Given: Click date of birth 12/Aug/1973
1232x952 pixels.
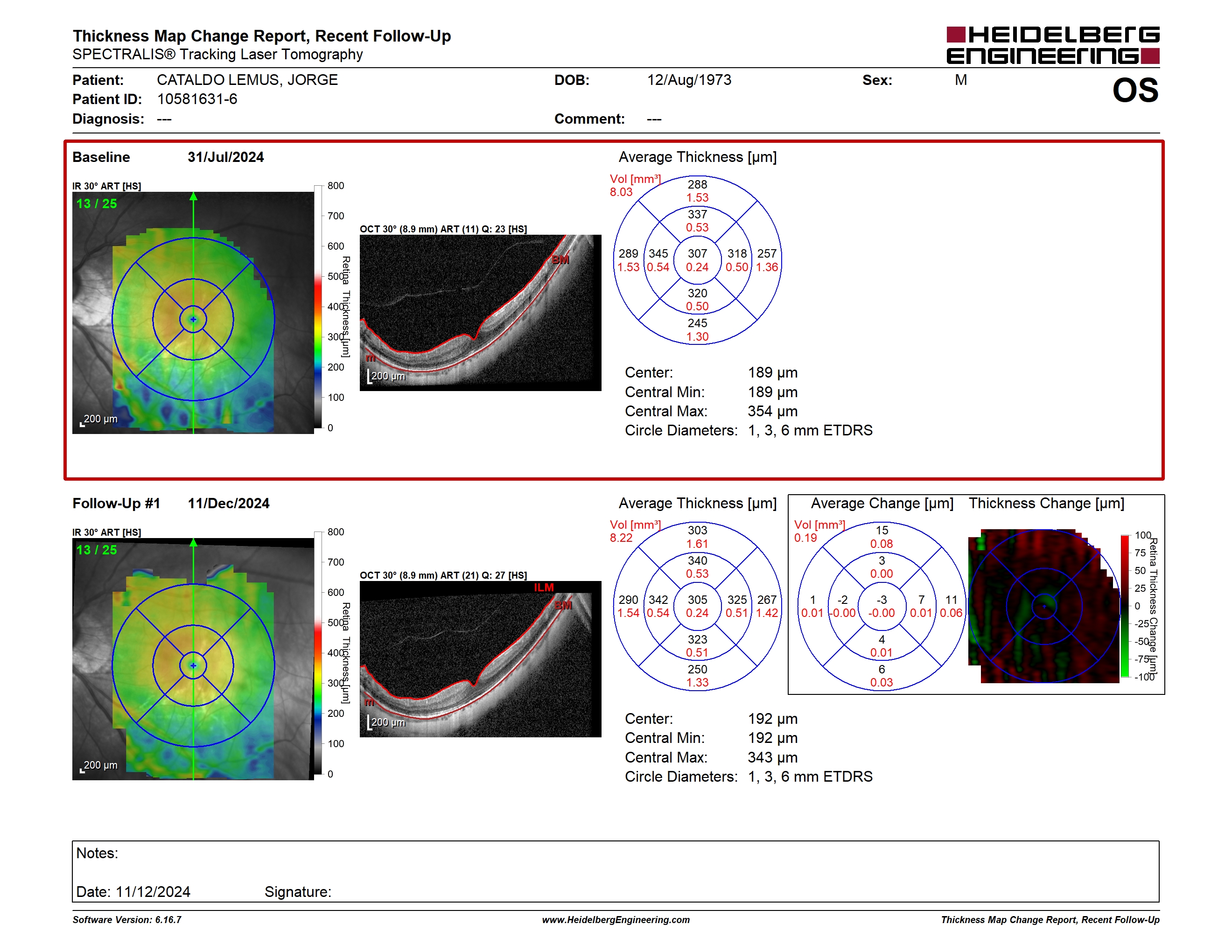Looking at the screenshot, I should [689, 80].
